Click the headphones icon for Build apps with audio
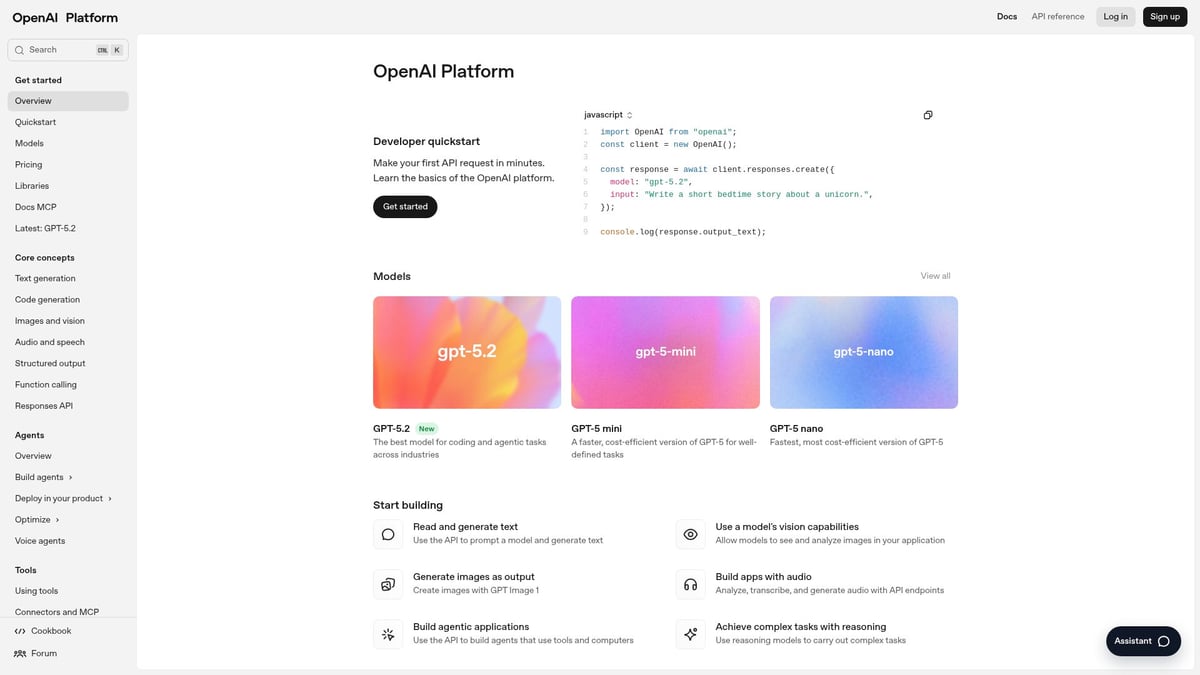This screenshot has width=1200, height=675. pos(690,583)
